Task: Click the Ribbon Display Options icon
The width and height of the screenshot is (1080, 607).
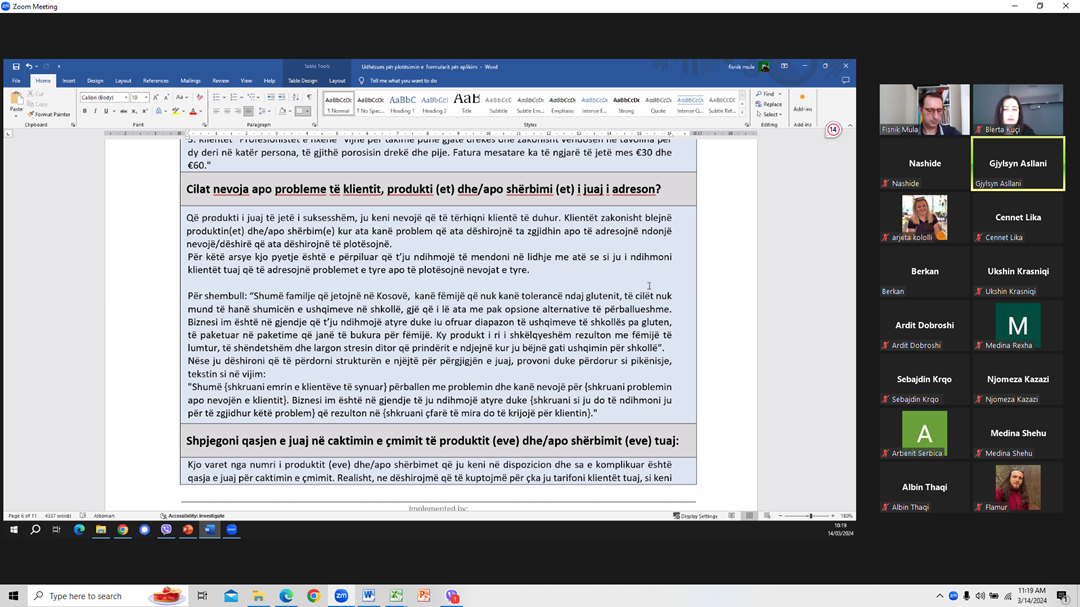Action: [784, 66]
